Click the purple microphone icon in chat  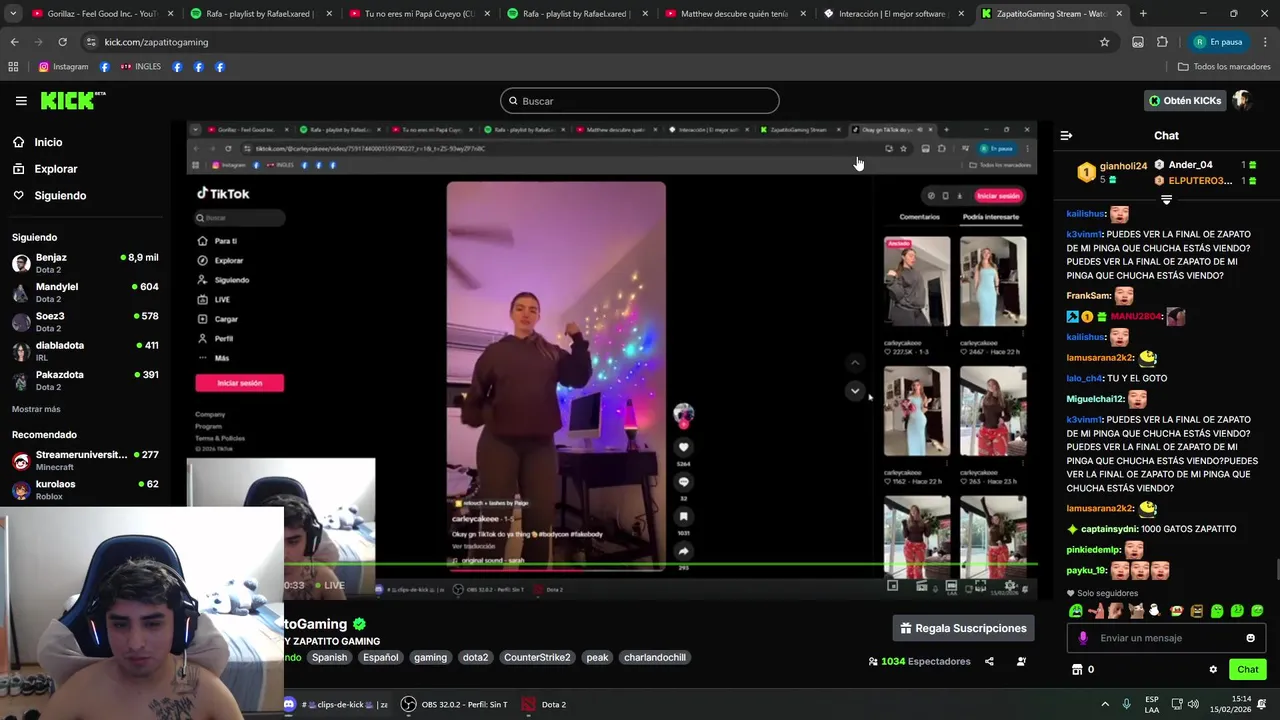1083,638
